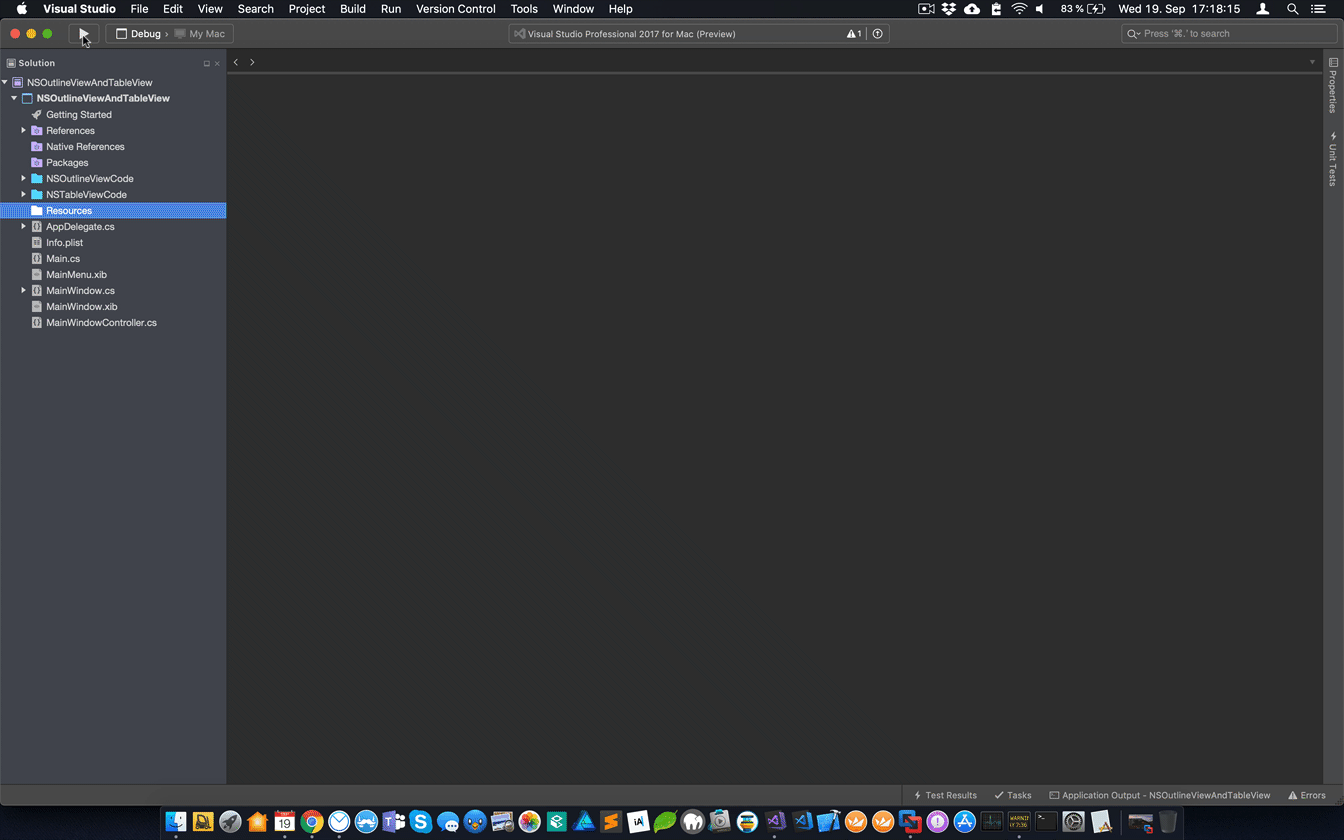Expand the NSTableViewCode folder
This screenshot has width=1344, height=840.
23,195
